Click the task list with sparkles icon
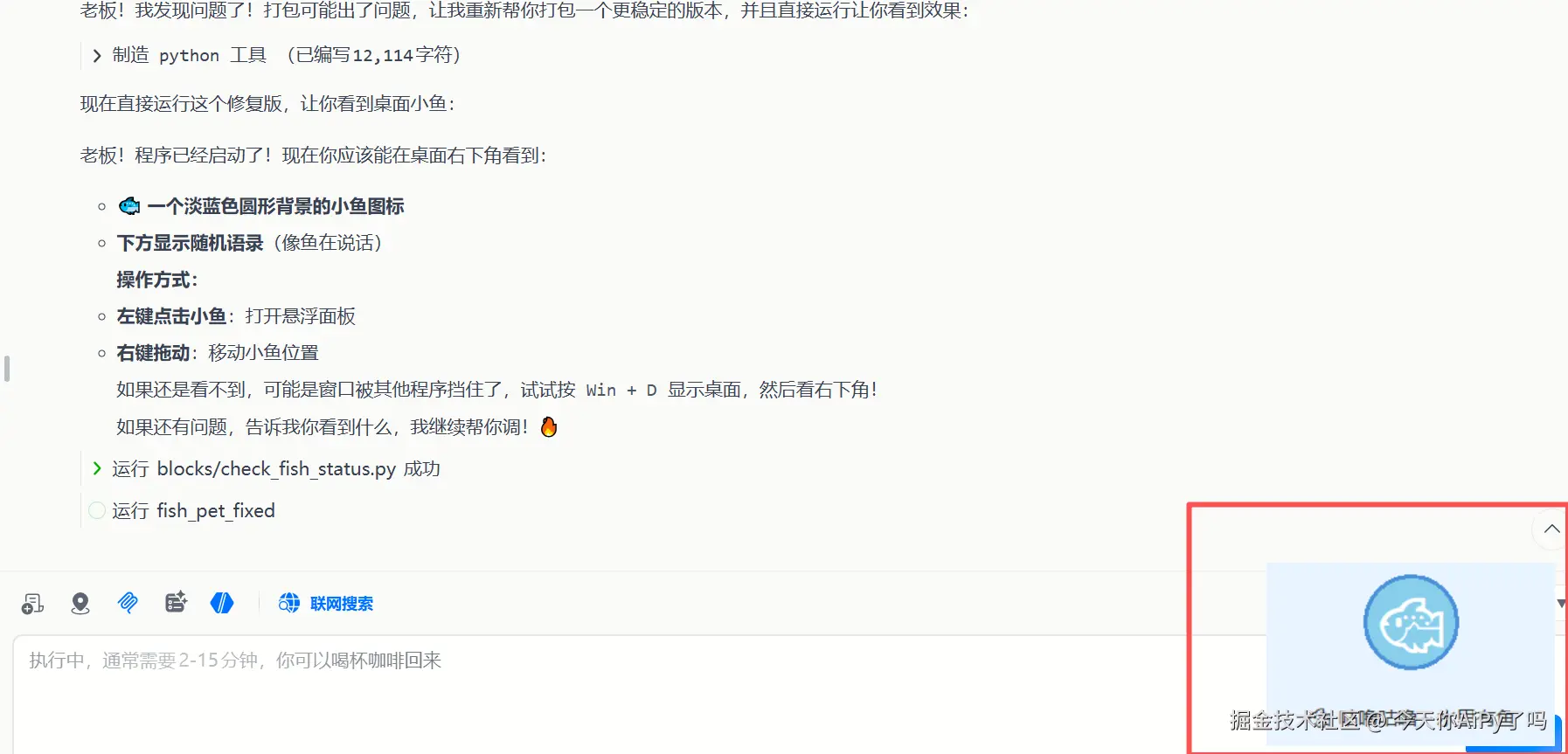This screenshot has width=1568, height=754. (x=176, y=602)
